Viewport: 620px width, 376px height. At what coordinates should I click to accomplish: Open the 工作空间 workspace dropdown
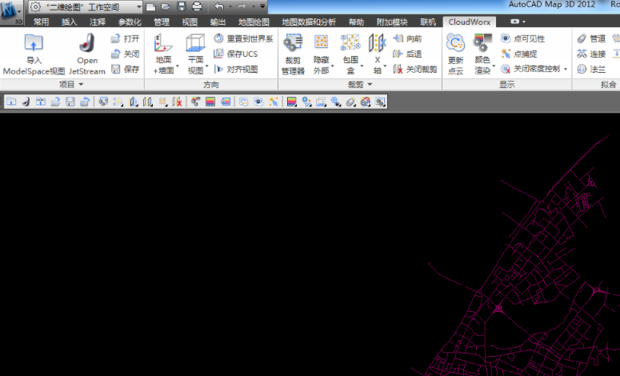(x=139, y=7)
